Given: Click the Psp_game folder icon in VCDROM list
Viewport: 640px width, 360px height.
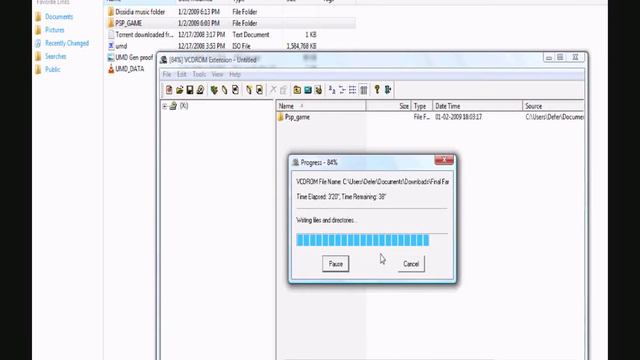Looking at the screenshot, I should pos(280,117).
